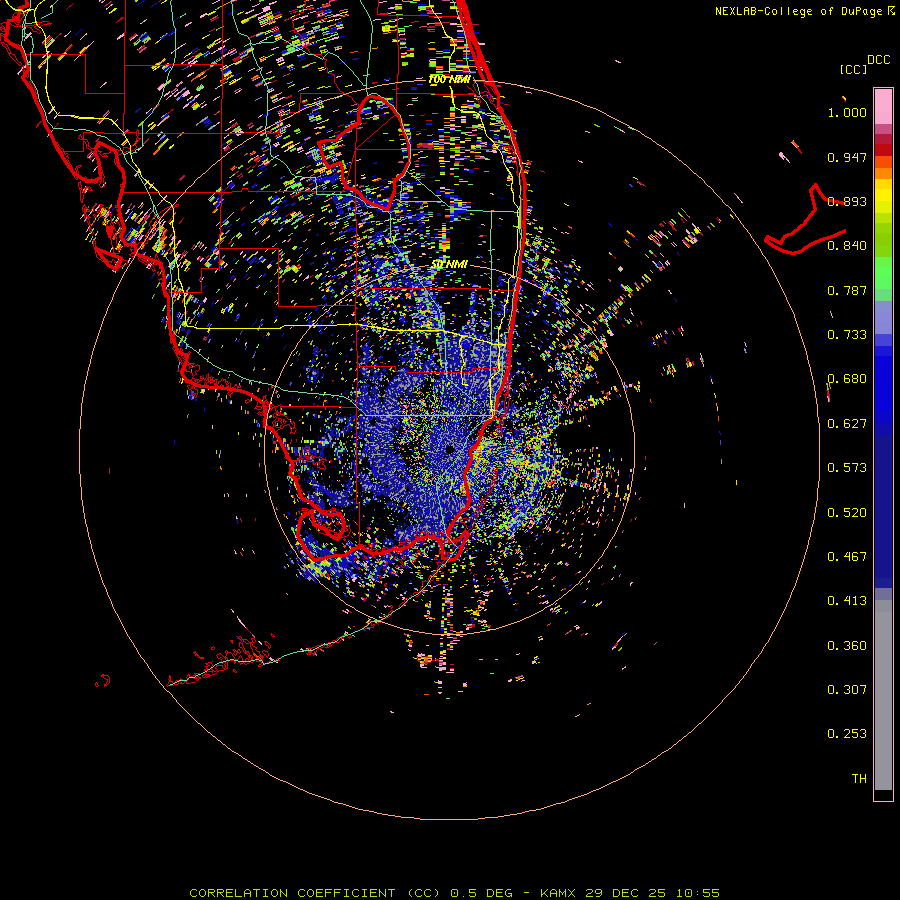Pick the pink top segment of color bar

point(883,106)
